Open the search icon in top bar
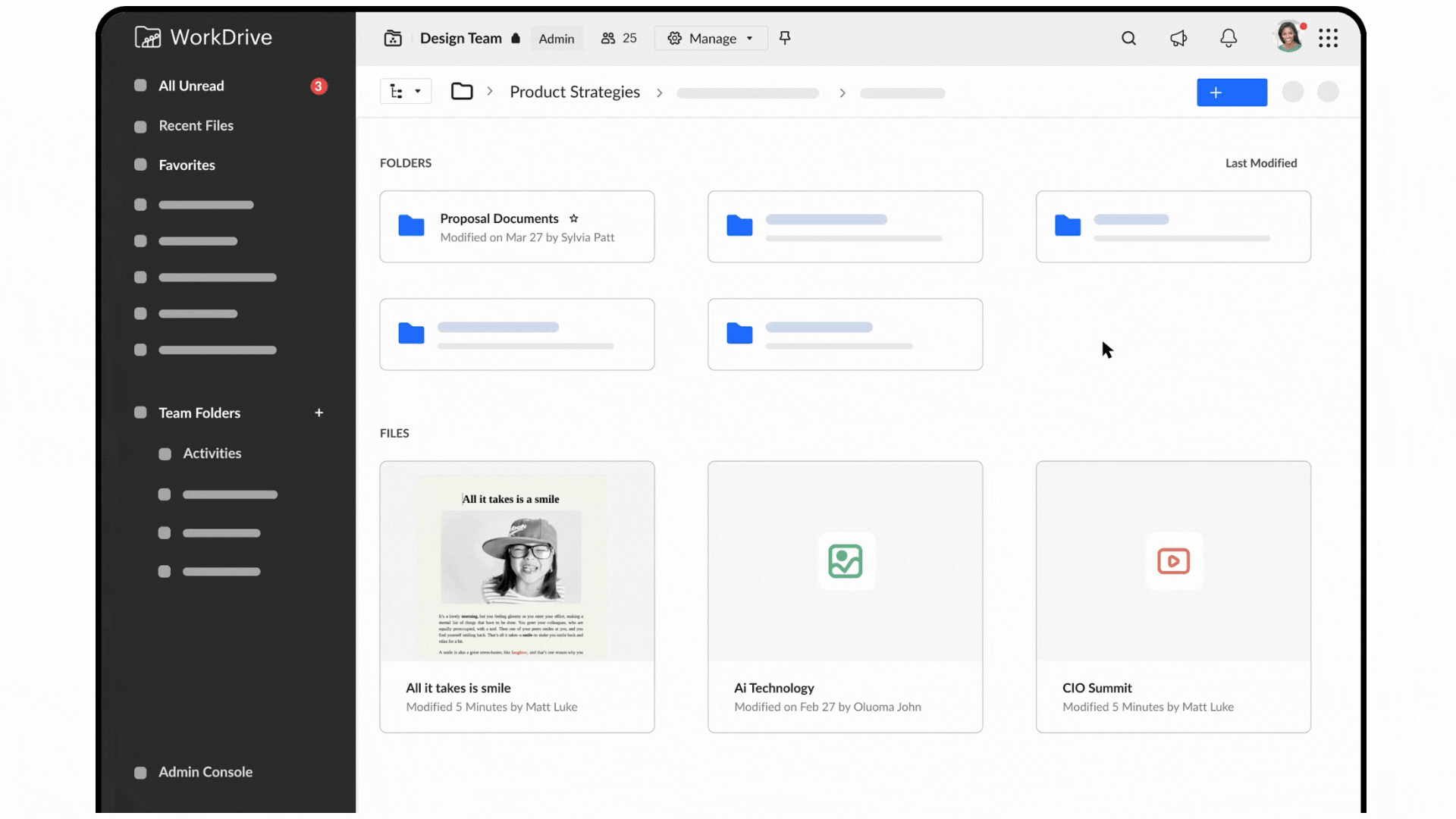Image resolution: width=1456 pixels, height=819 pixels. pyautogui.click(x=1128, y=38)
